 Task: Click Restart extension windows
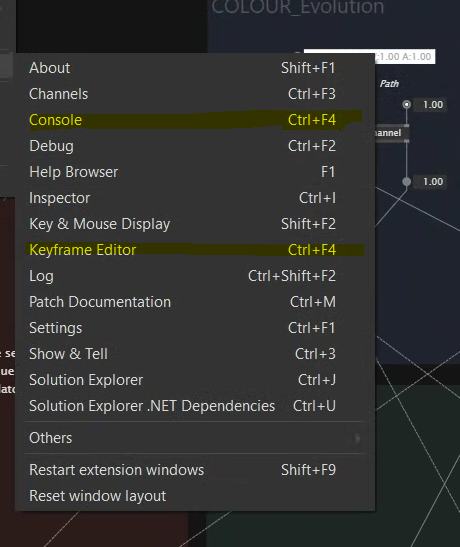[195, 470]
